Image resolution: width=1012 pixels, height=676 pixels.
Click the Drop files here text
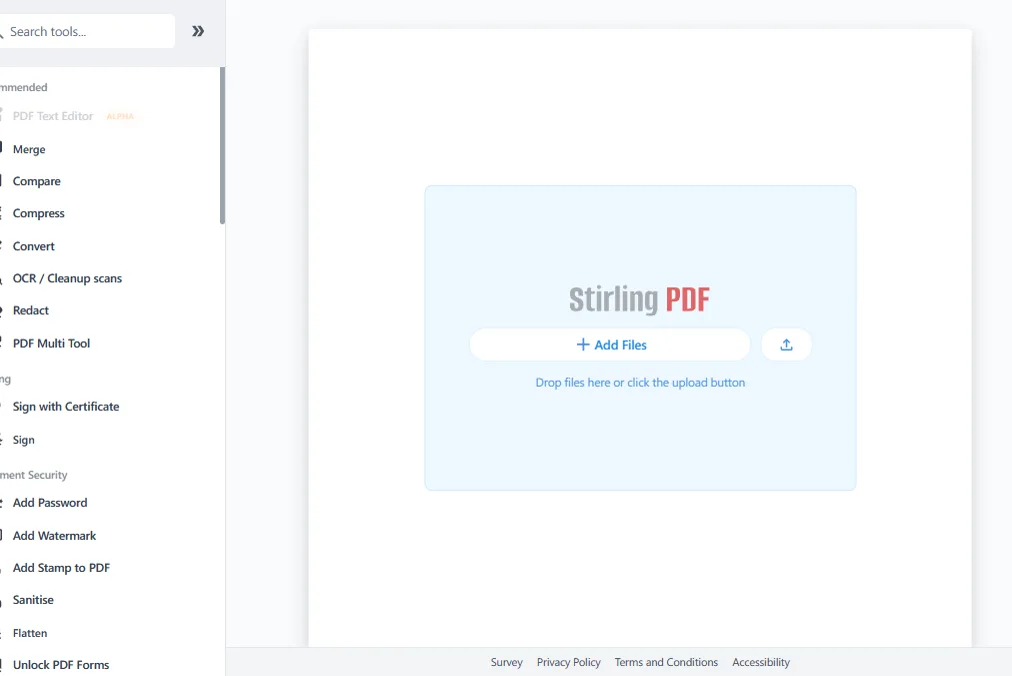[640, 383]
